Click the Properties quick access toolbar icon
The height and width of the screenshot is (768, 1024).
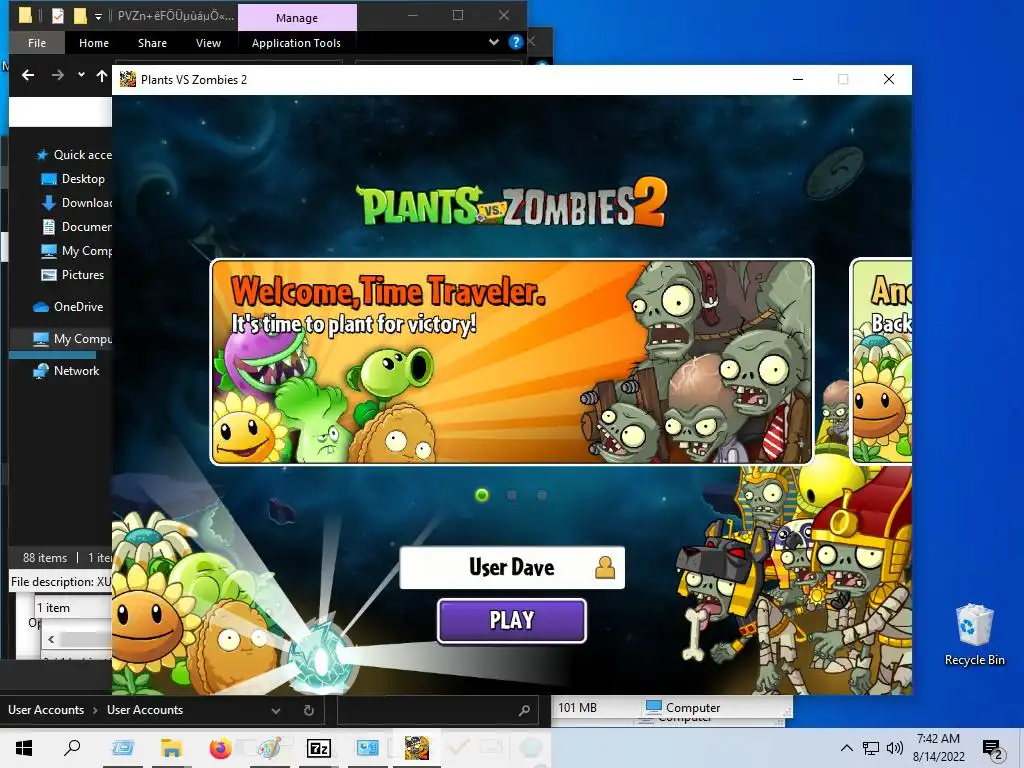click(57, 16)
